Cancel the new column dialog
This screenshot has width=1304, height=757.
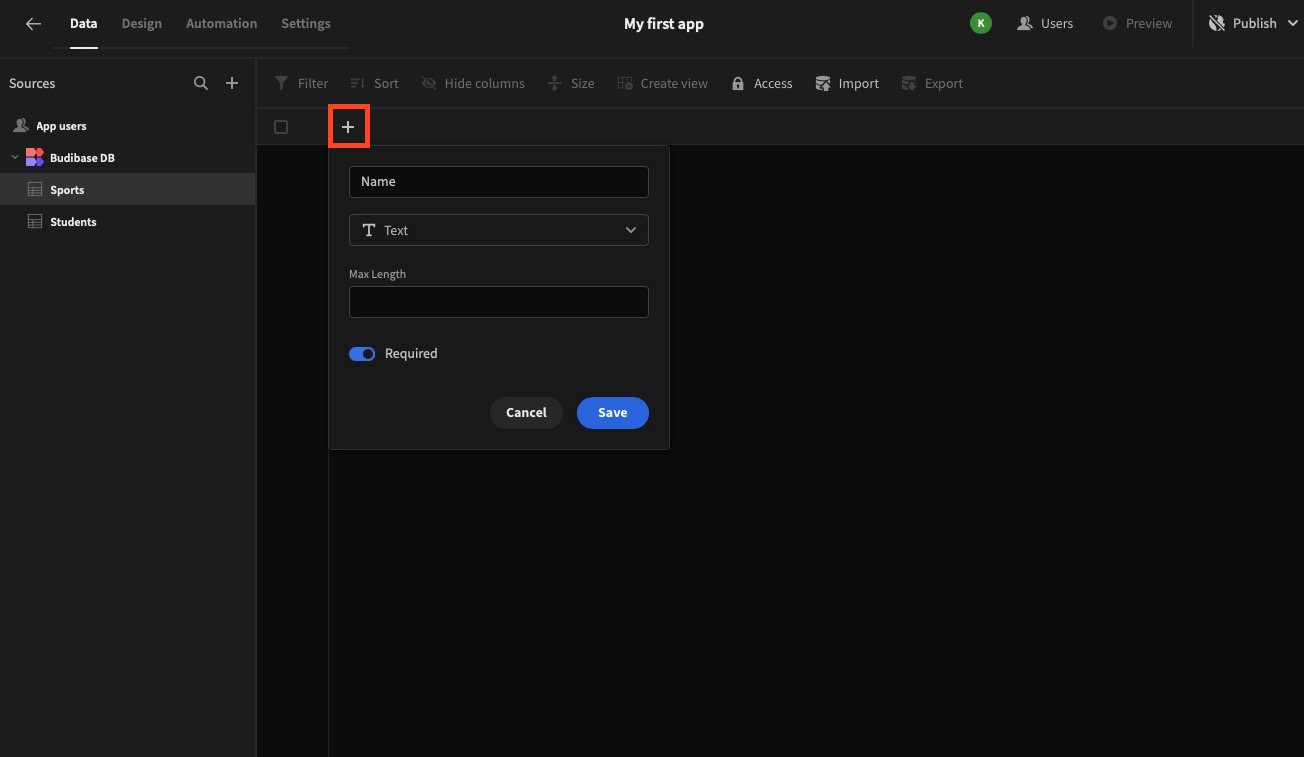coord(526,412)
